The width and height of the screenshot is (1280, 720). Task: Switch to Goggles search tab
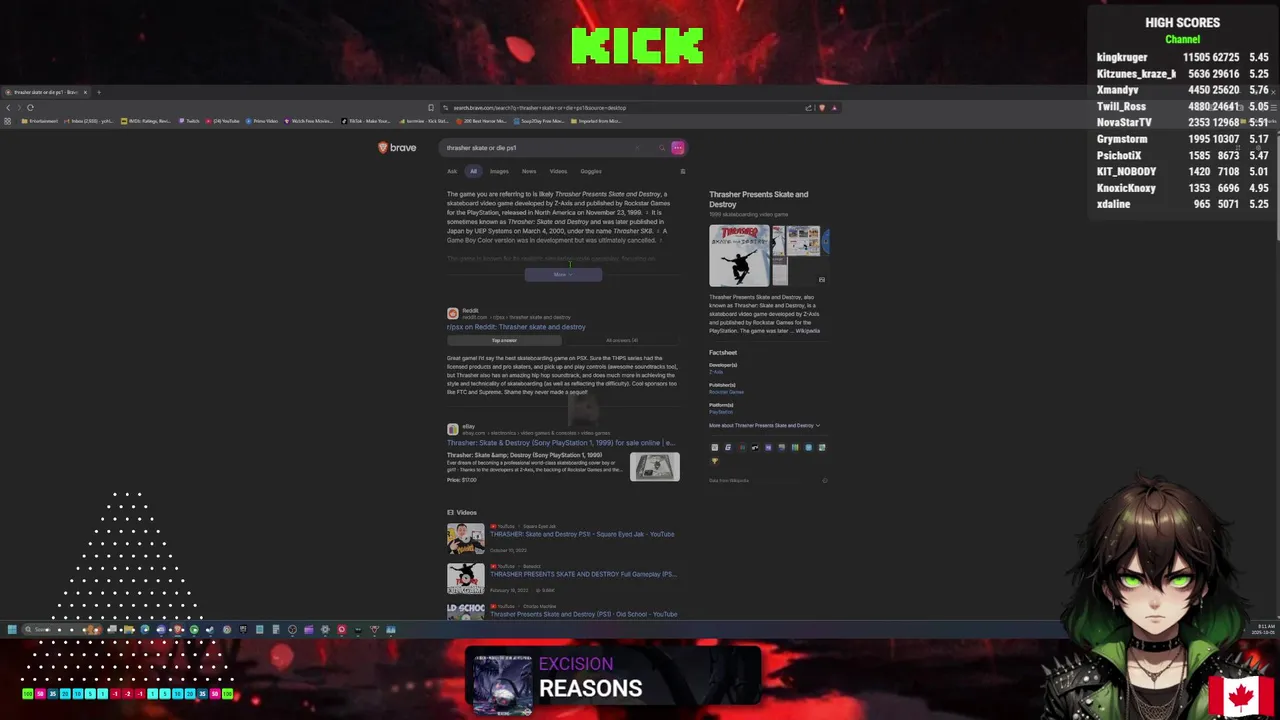pos(591,171)
